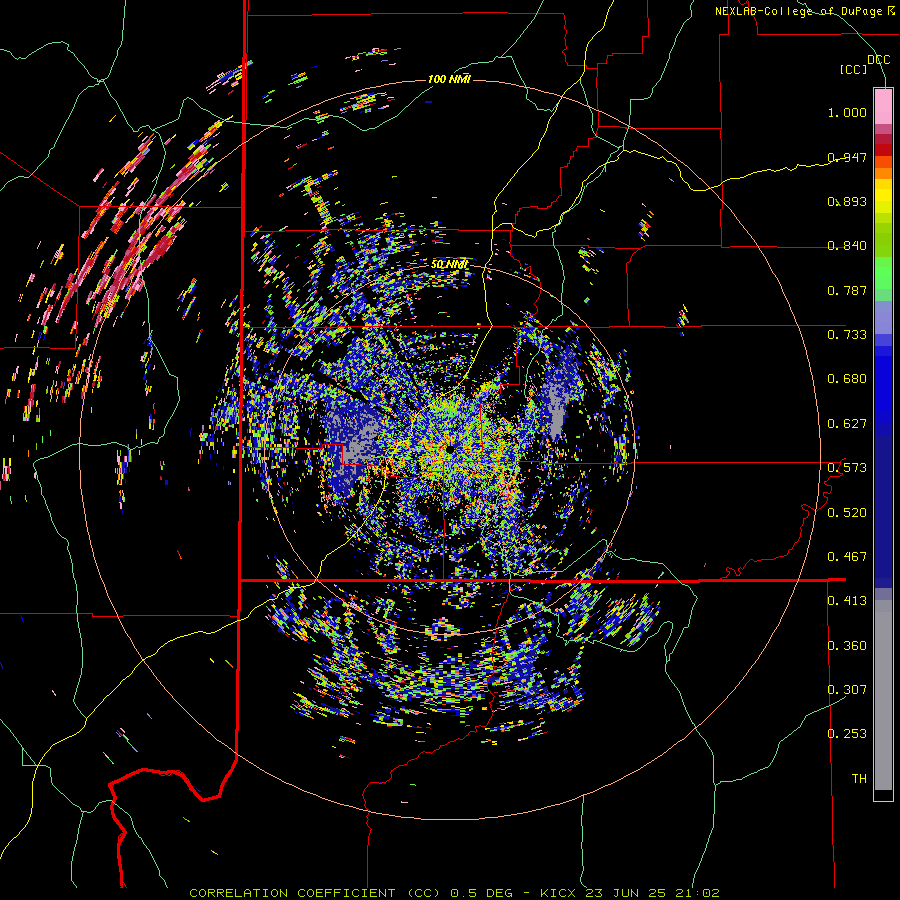The height and width of the screenshot is (900, 900).
Task: Select the 0.573 color scale label
Action: (847, 468)
